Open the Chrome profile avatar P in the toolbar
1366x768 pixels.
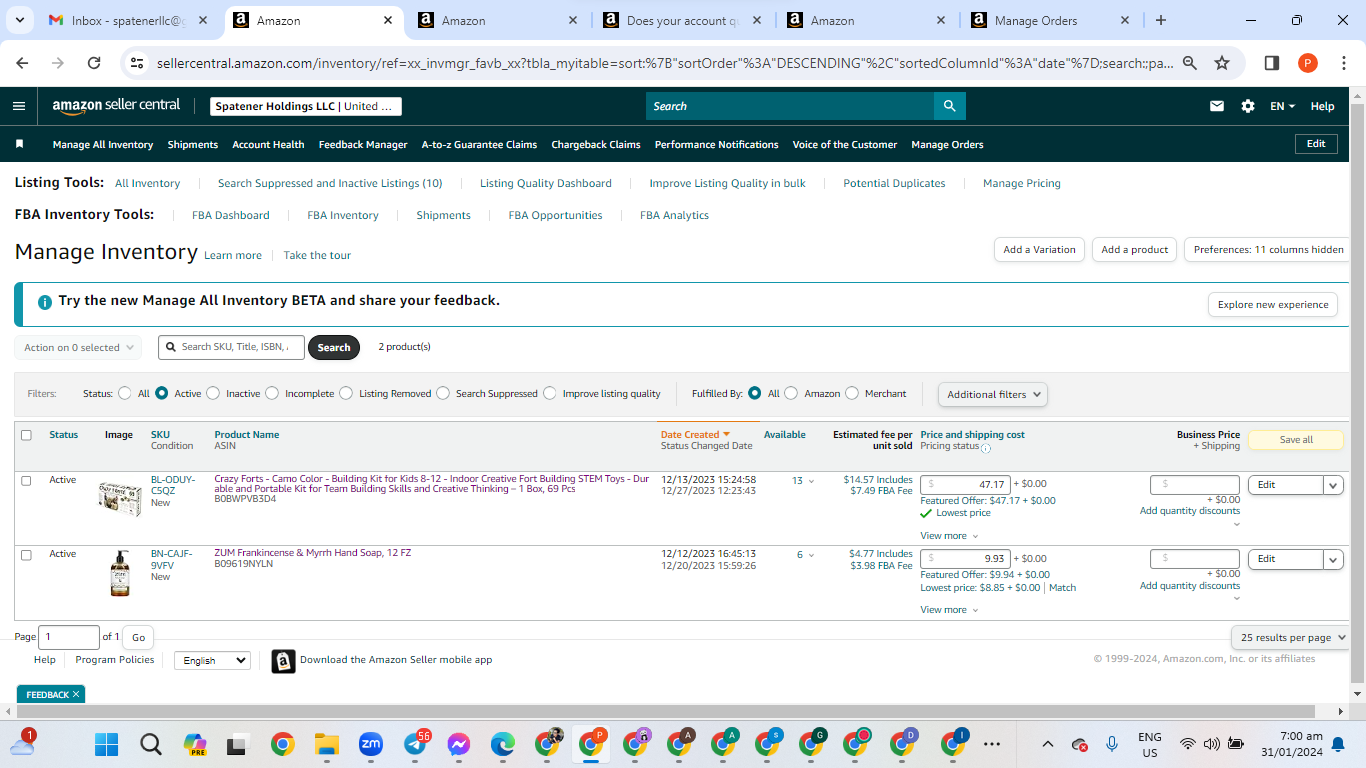1307,63
